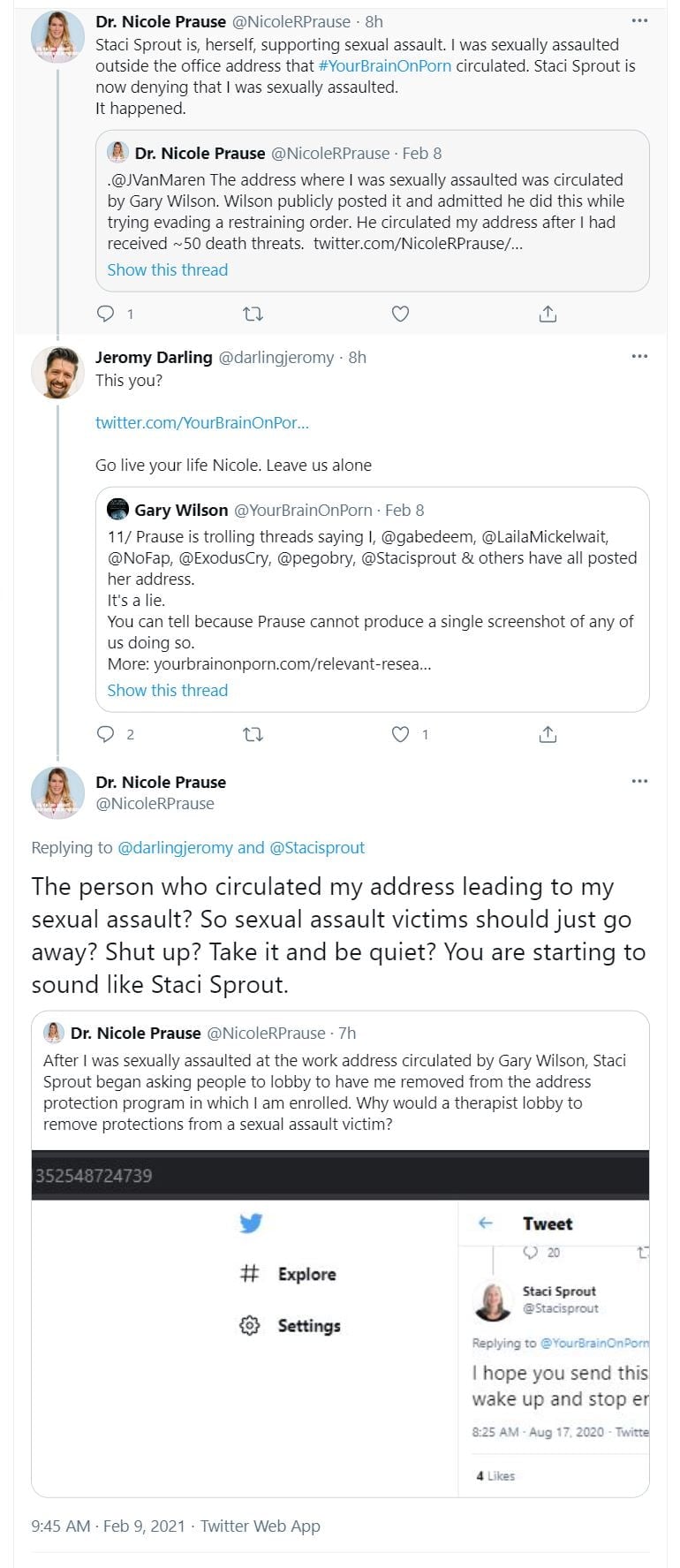Screen dimensions: 680x1568
Task: Open Jeromy Darling's profile picture
Action: 57,372
